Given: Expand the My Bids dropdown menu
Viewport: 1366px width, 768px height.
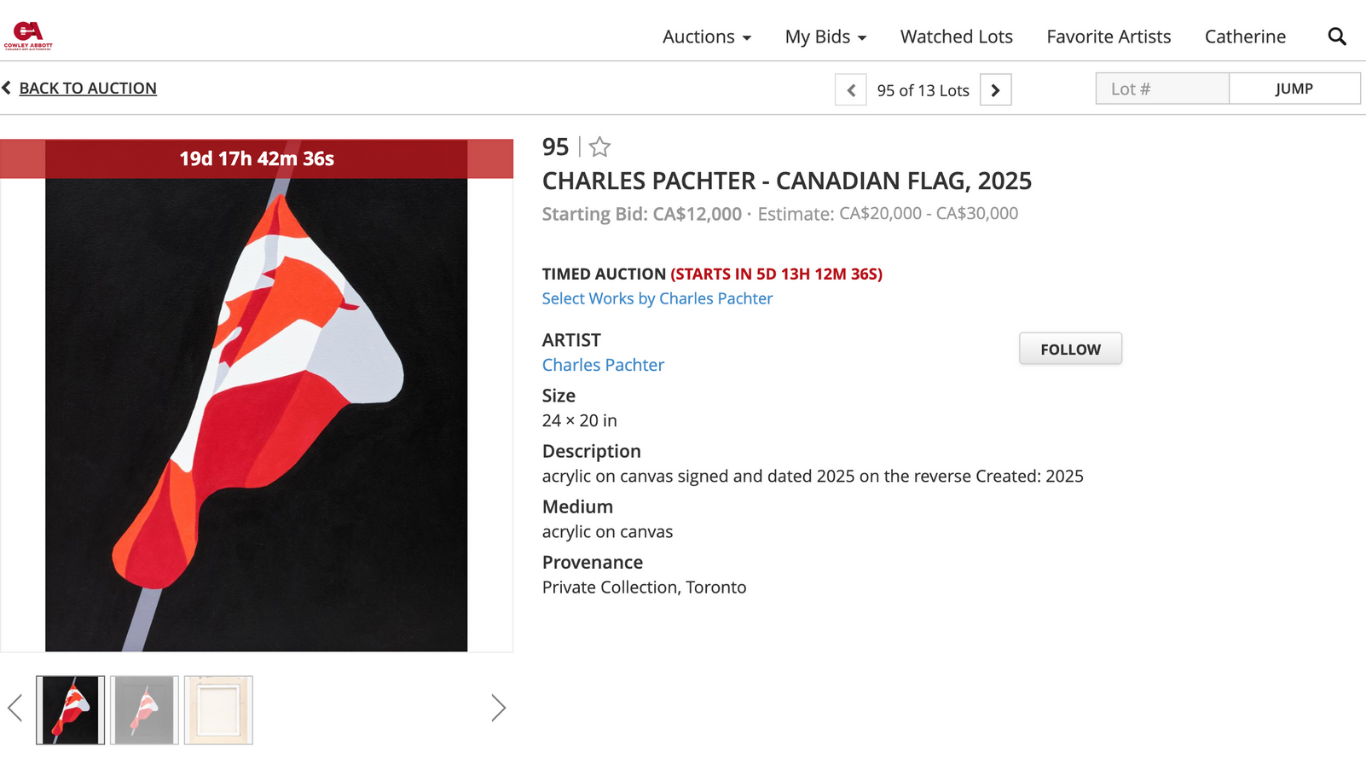Looking at the screenshot, I should 825,37.
